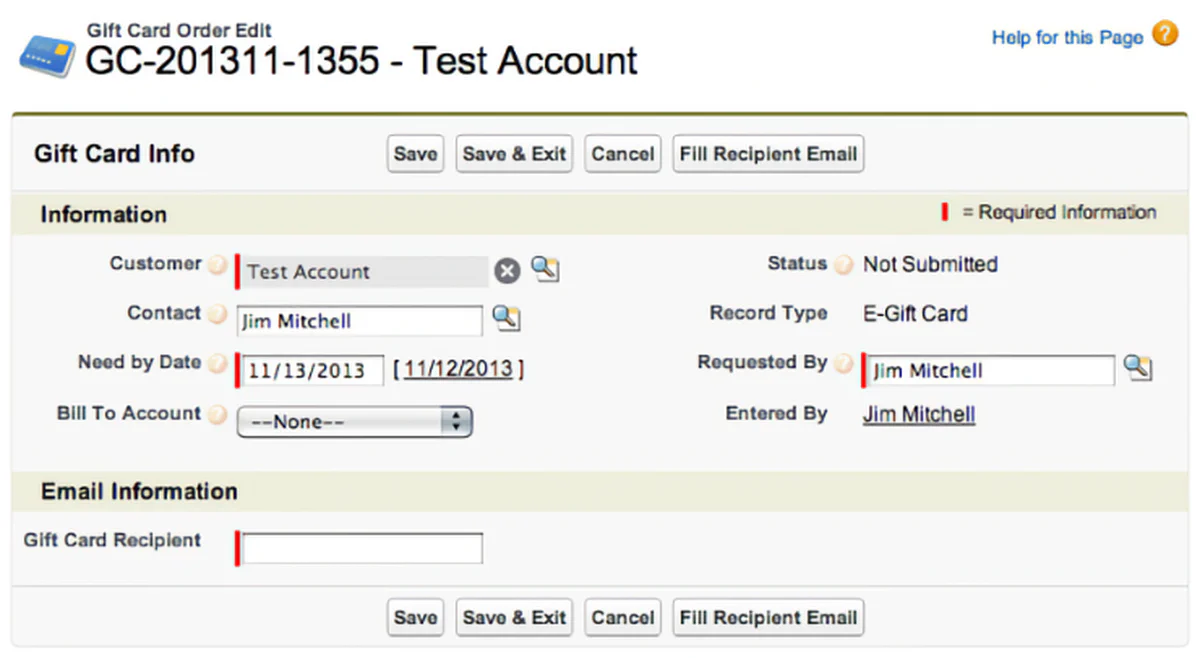
Task: Click the gift card header icon
Action: (x=46, y=55)
